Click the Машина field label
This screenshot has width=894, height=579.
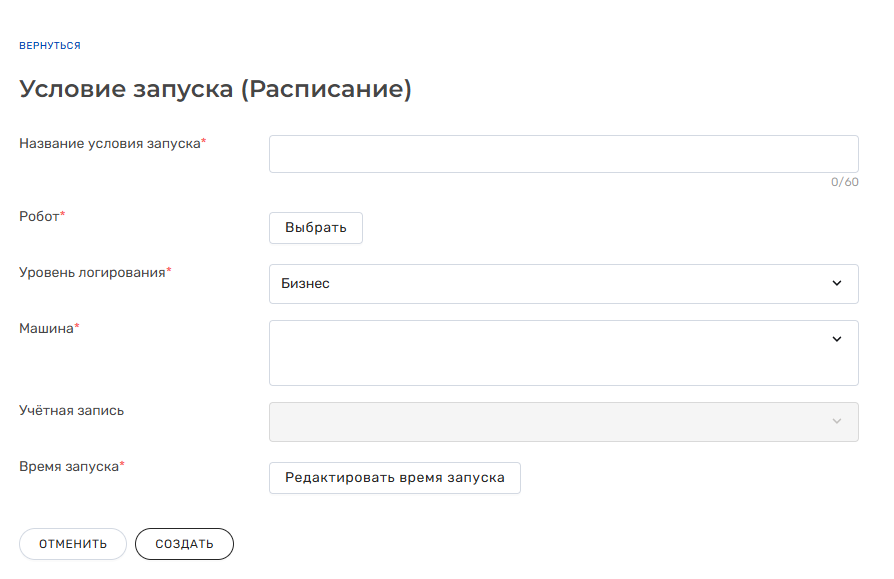49,328
